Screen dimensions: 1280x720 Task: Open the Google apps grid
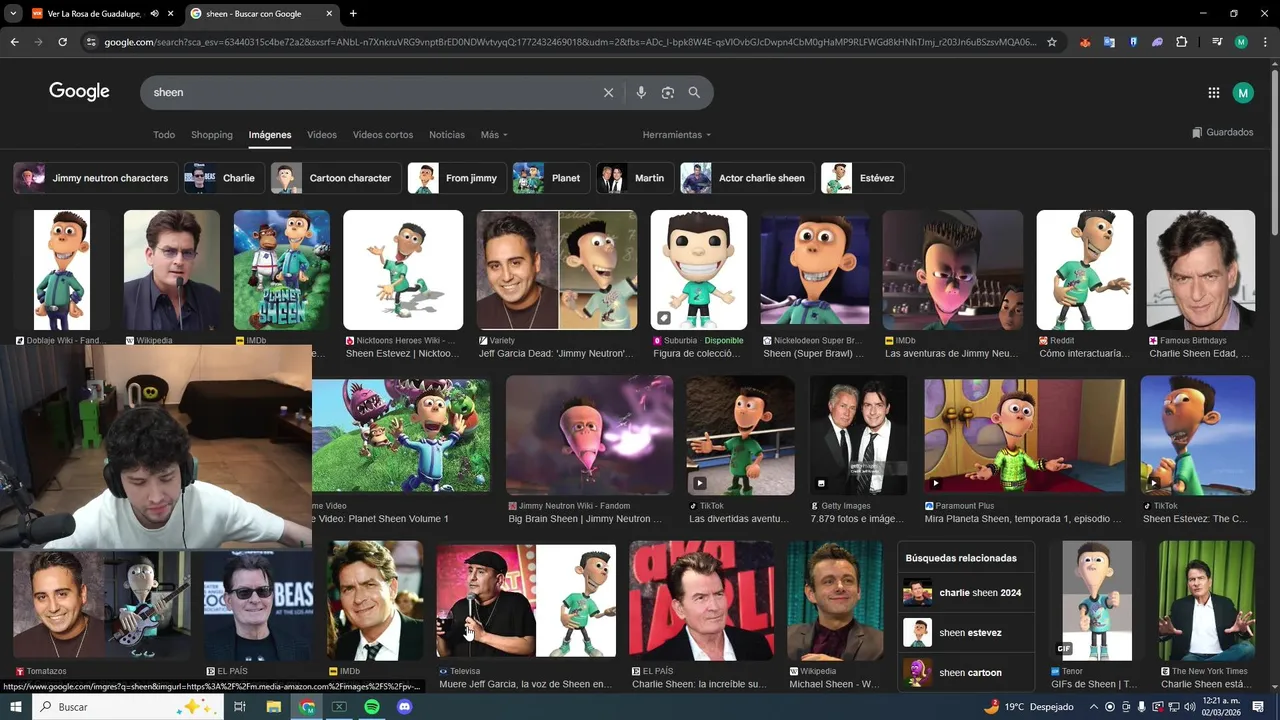[1214, 93]
